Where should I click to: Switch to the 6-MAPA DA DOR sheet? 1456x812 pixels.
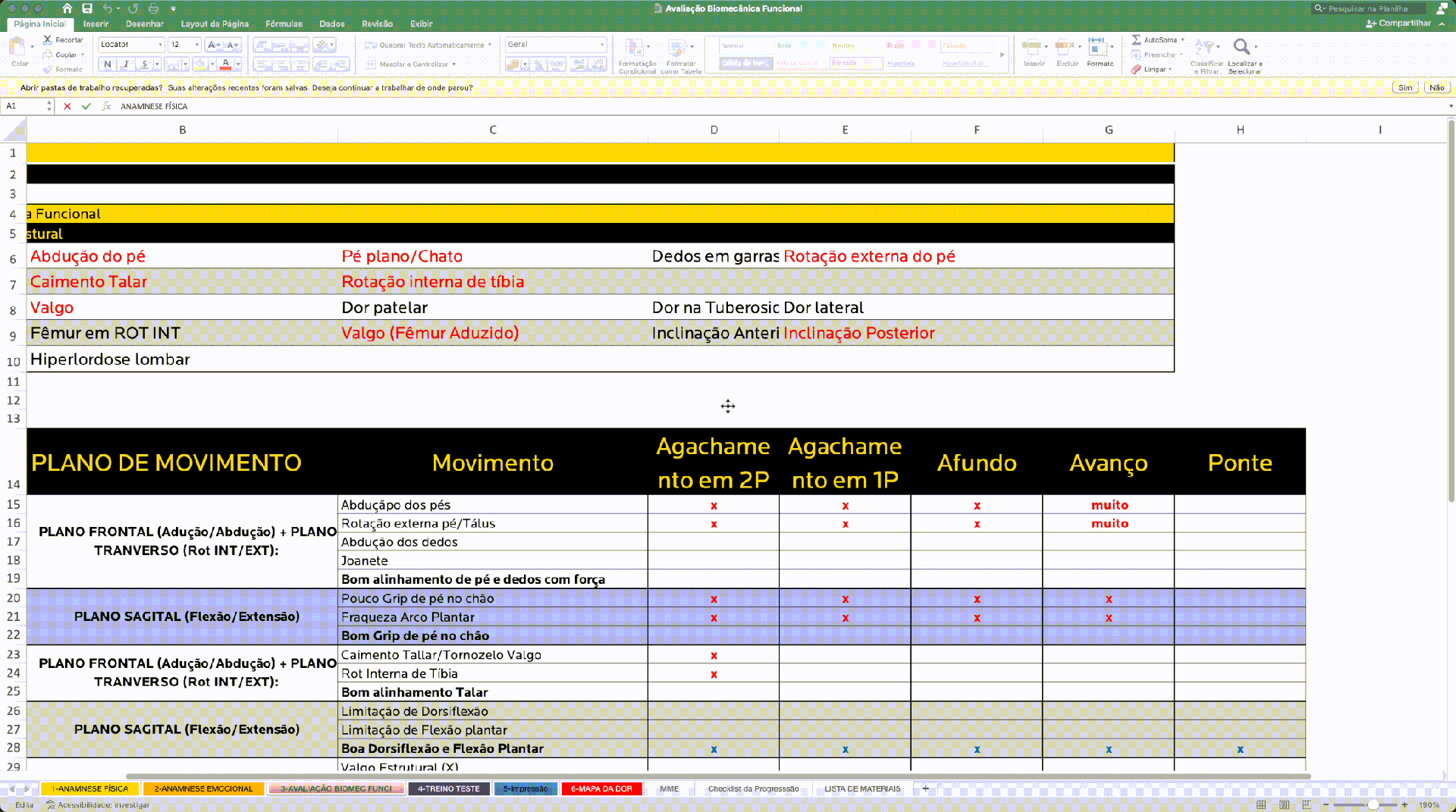pos(601,788)
